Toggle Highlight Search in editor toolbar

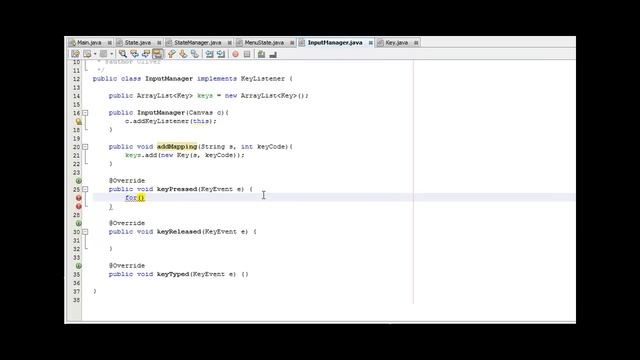click(158, 54)
